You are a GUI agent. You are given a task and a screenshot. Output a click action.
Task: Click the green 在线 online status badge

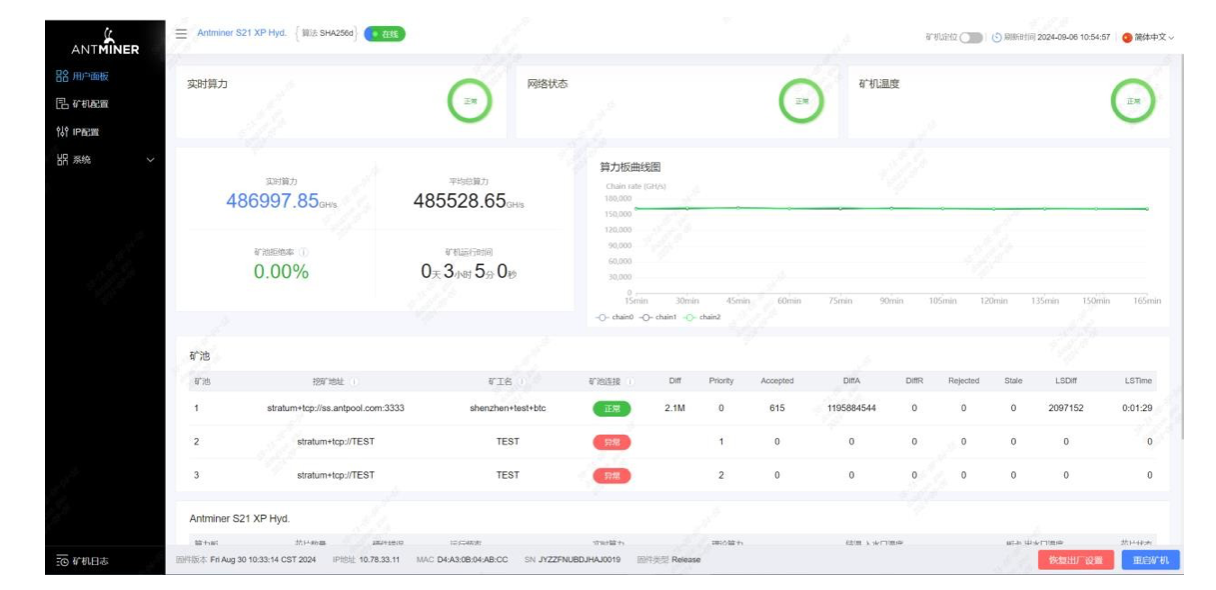(385, 34)
